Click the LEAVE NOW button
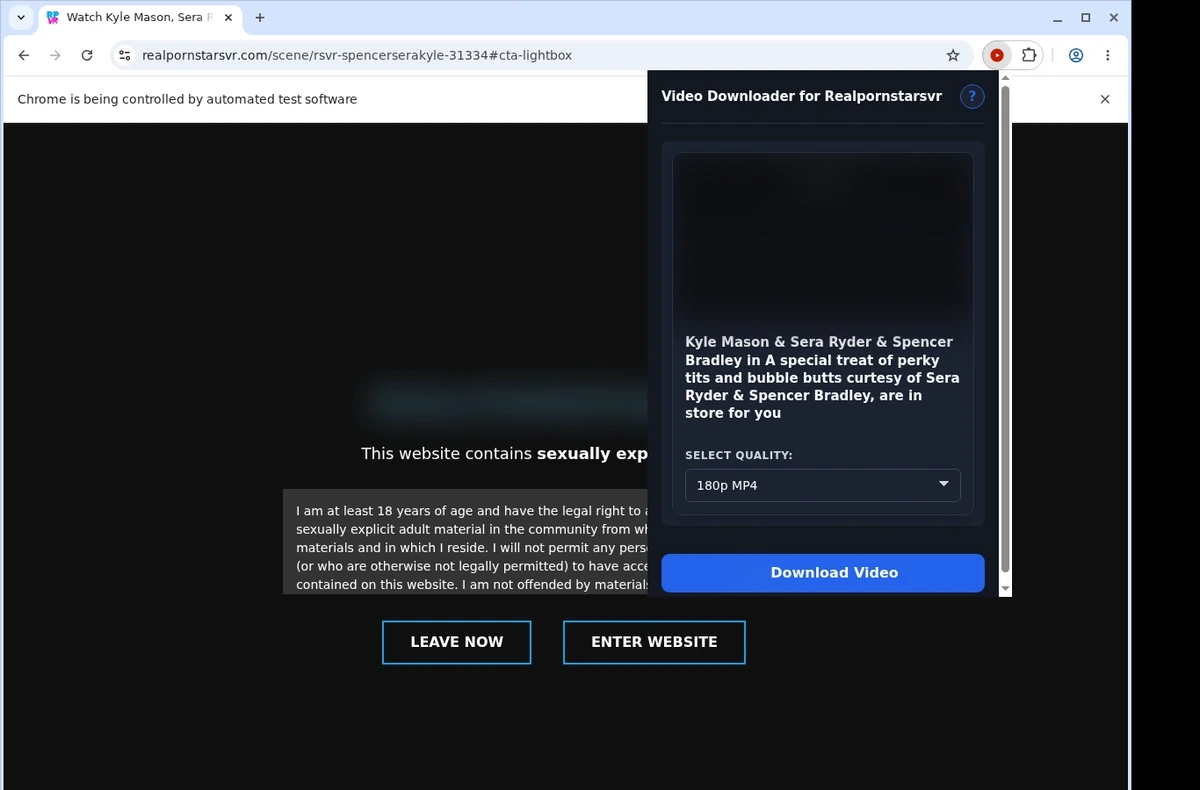 [x=457, y=642]
